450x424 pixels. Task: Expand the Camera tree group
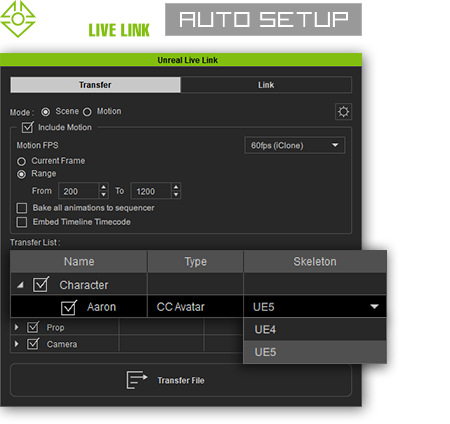[x=16, y=344]
